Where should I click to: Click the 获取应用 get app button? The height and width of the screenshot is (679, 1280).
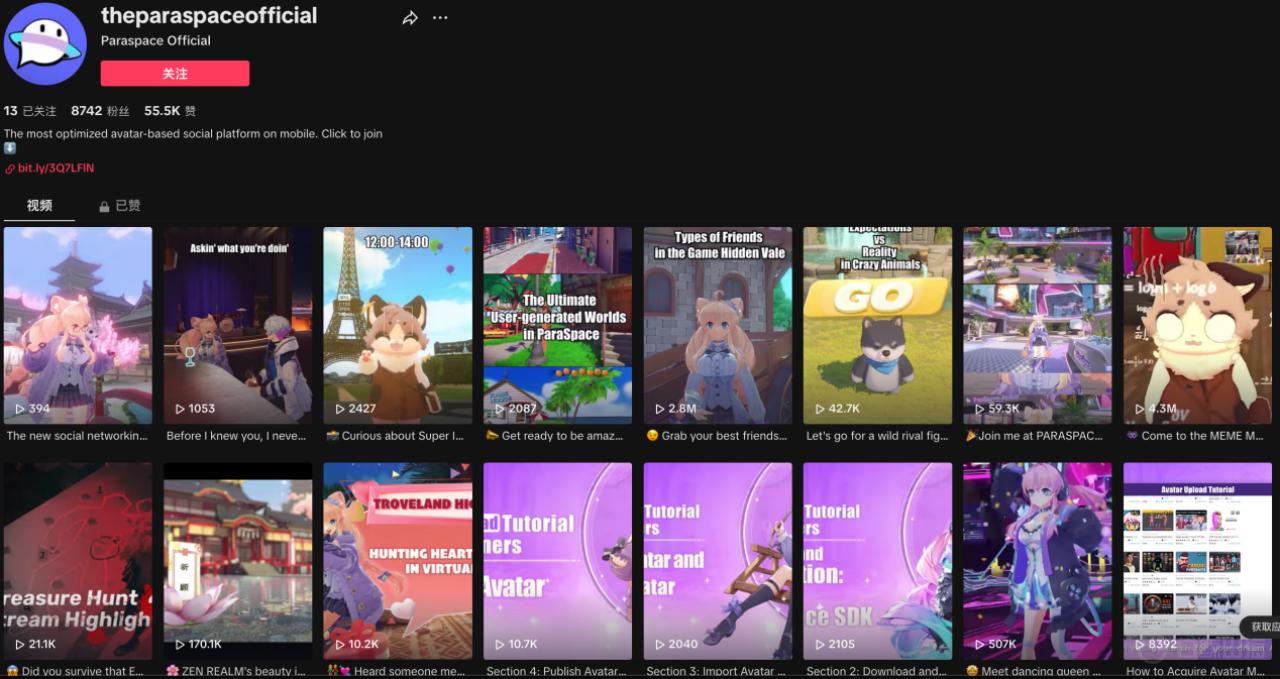[1260, 626]
